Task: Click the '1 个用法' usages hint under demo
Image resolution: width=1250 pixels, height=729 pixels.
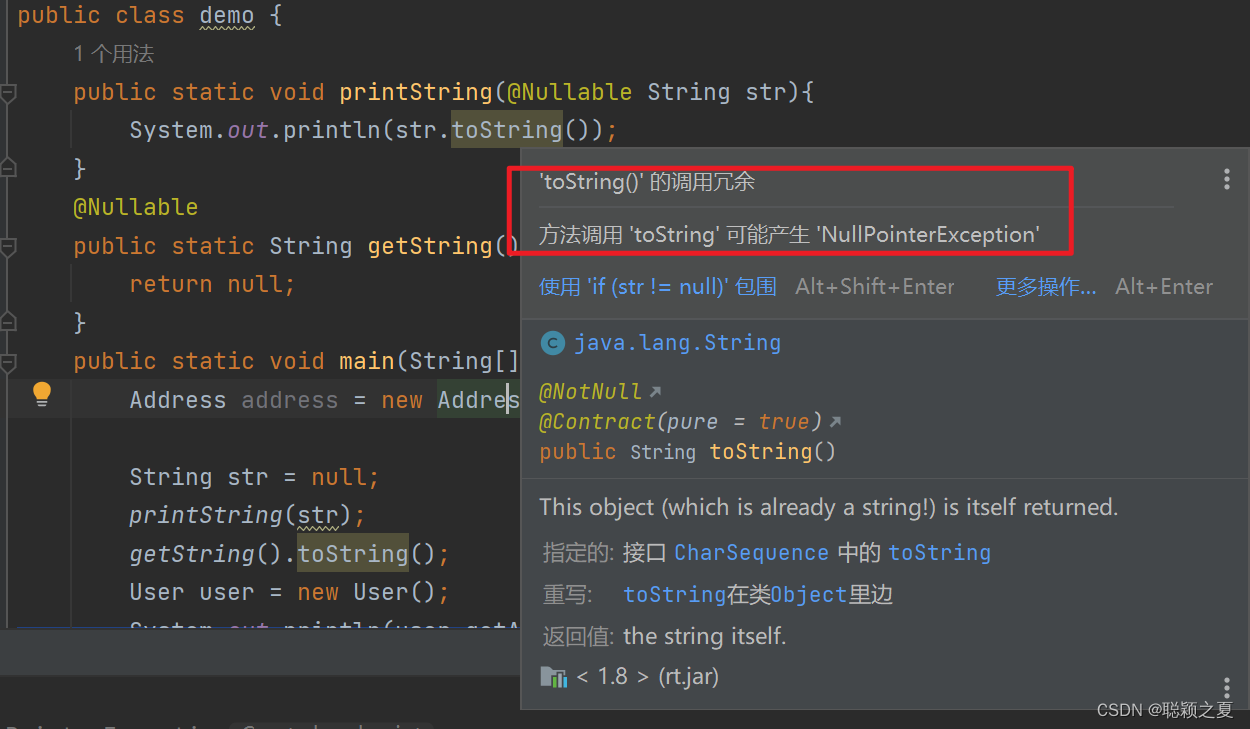Action: point(112,53)
